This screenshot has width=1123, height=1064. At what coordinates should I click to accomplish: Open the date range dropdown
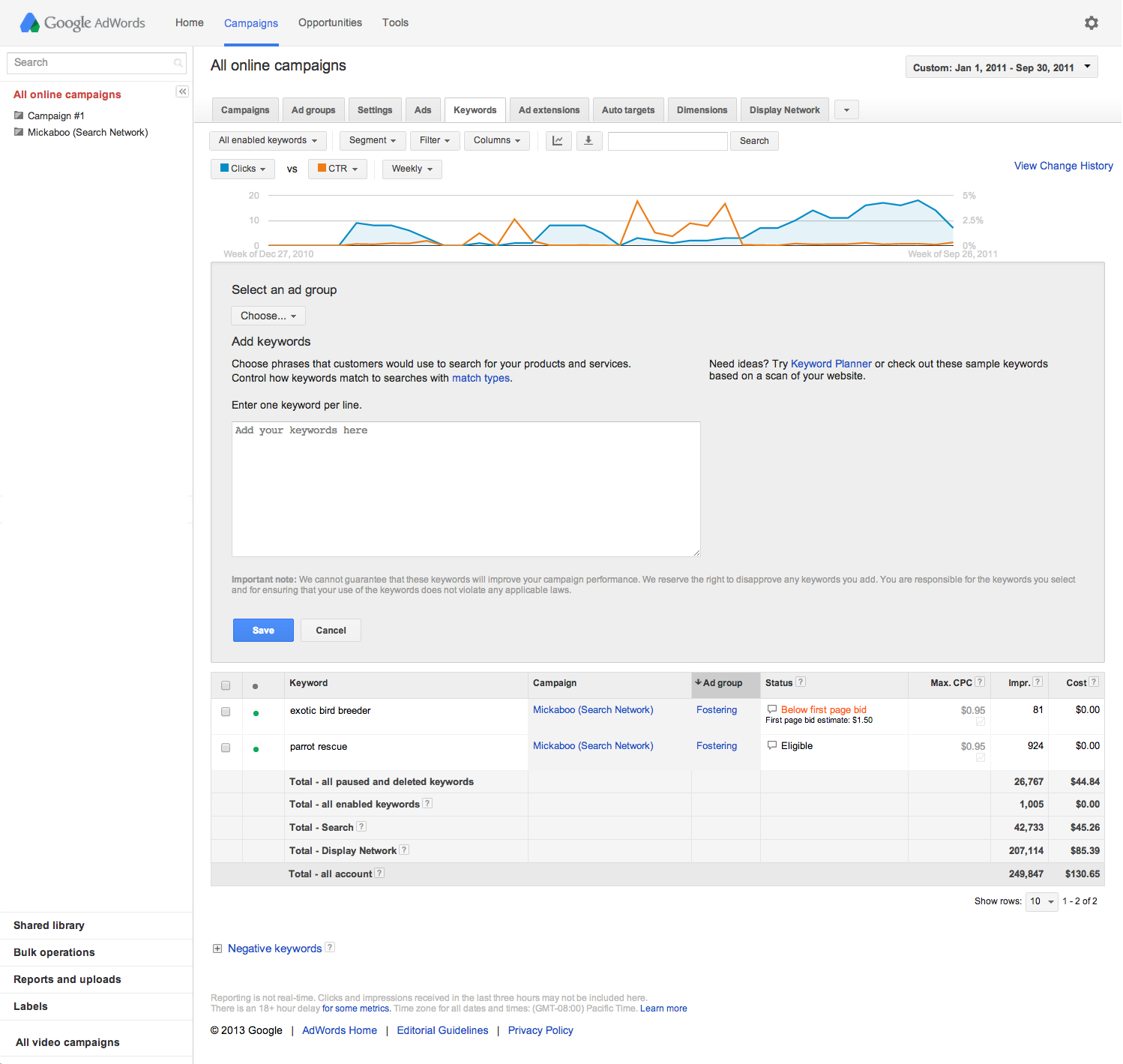coord(1002,67)
